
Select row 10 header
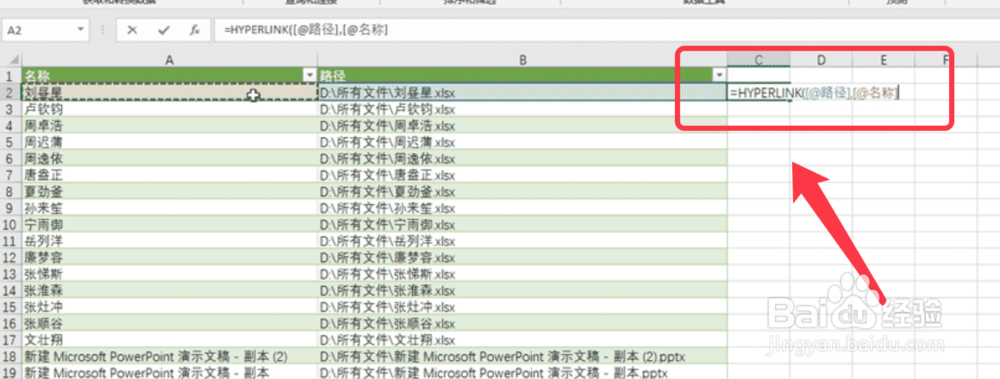pos(11,225)
